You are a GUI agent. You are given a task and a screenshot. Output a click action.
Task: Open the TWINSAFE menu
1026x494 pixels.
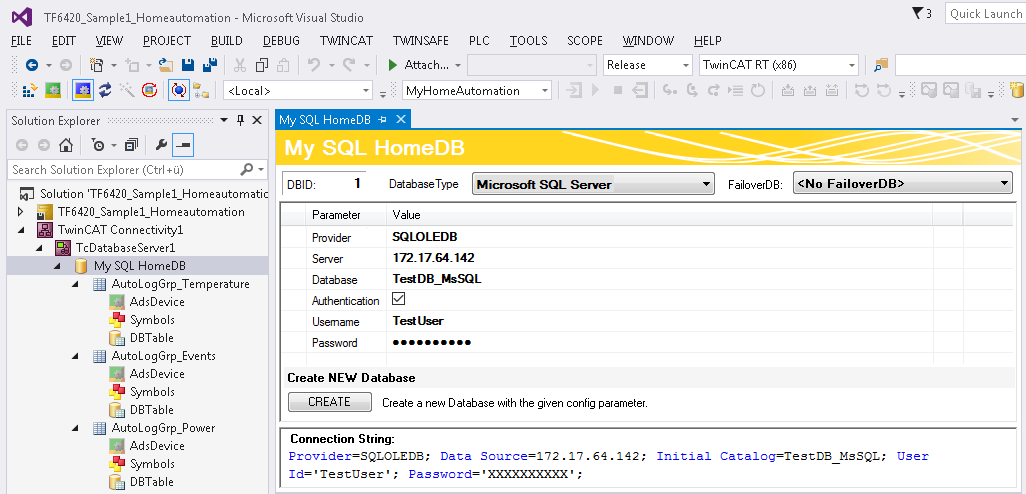(x=421, y=41)
